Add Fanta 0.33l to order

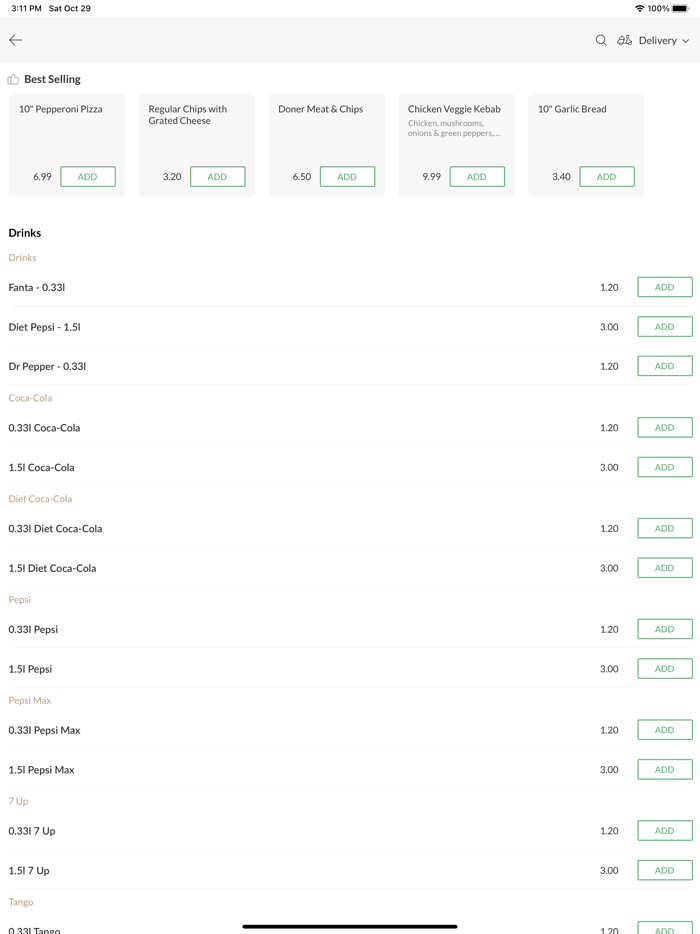click(x=664, y=287)
